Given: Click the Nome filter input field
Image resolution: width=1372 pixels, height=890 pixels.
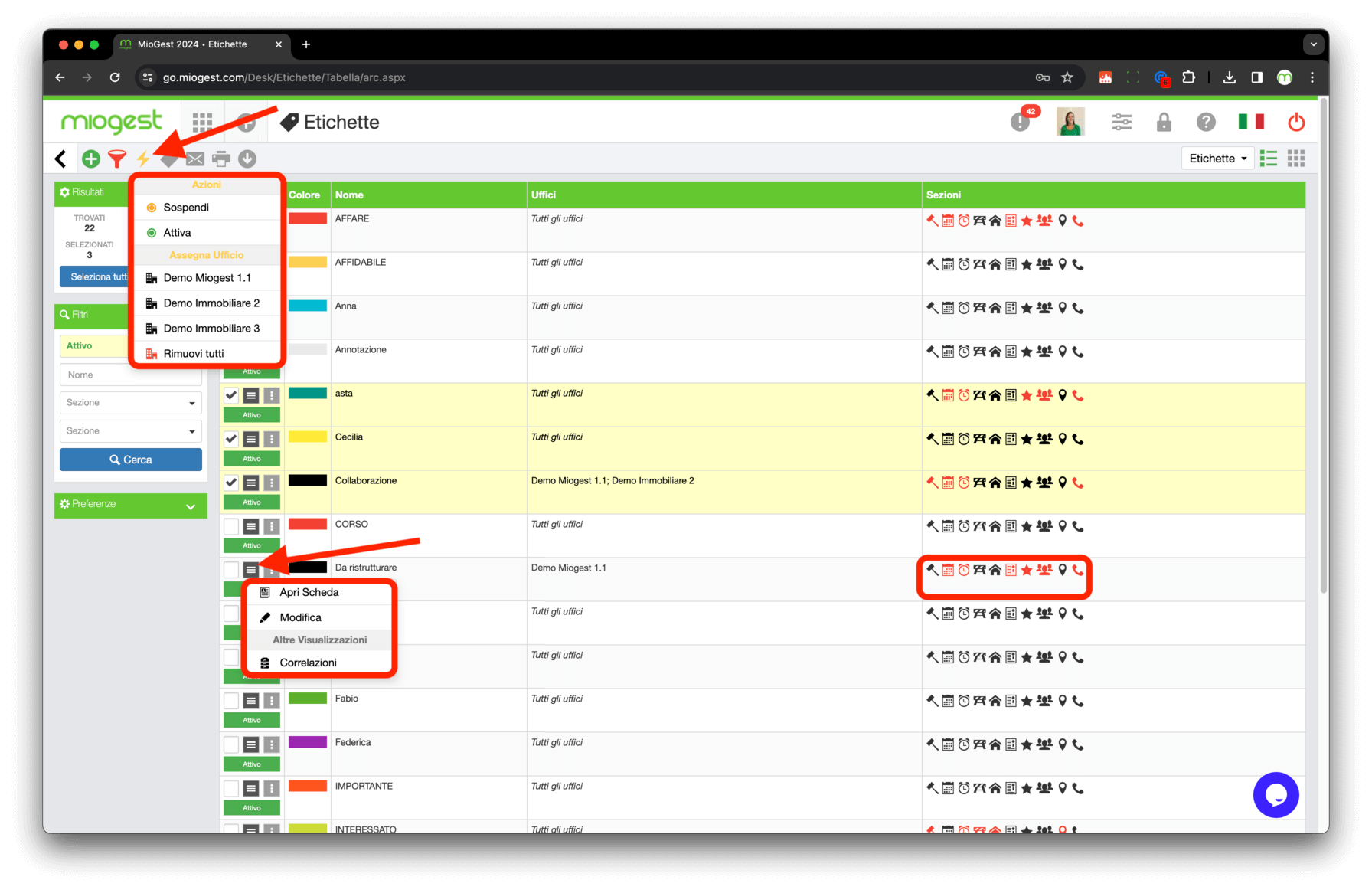Looking at the screenshot, I should (x=131, y=375).
